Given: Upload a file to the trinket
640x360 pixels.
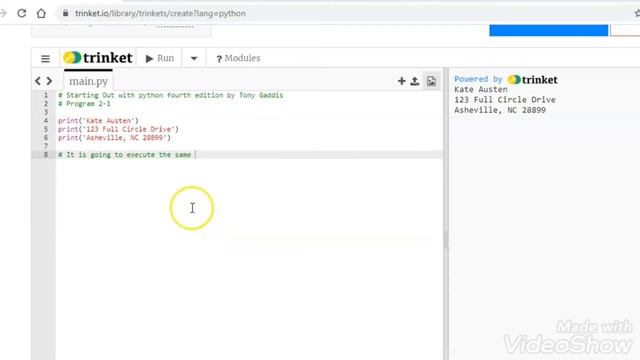Looking at the screenshot, I should click(x=415, y=81).
